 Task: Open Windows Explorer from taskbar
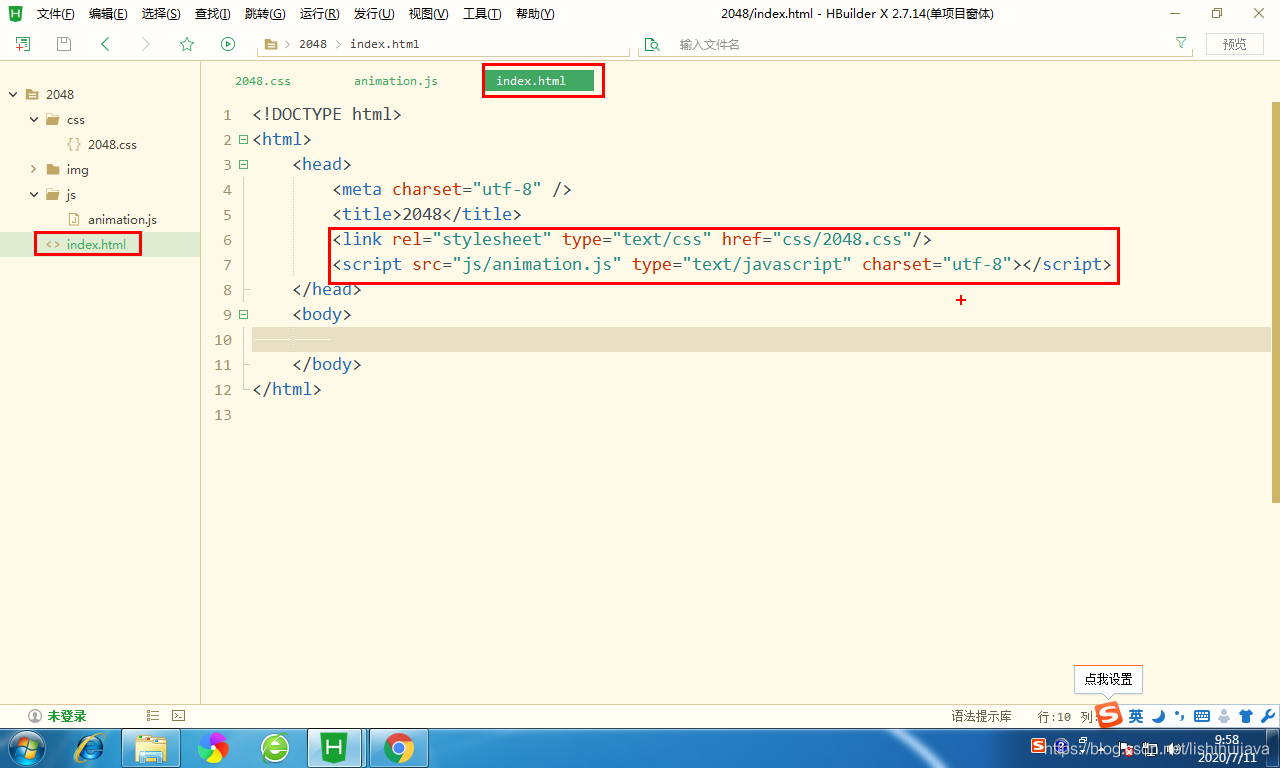coord(151,747)
